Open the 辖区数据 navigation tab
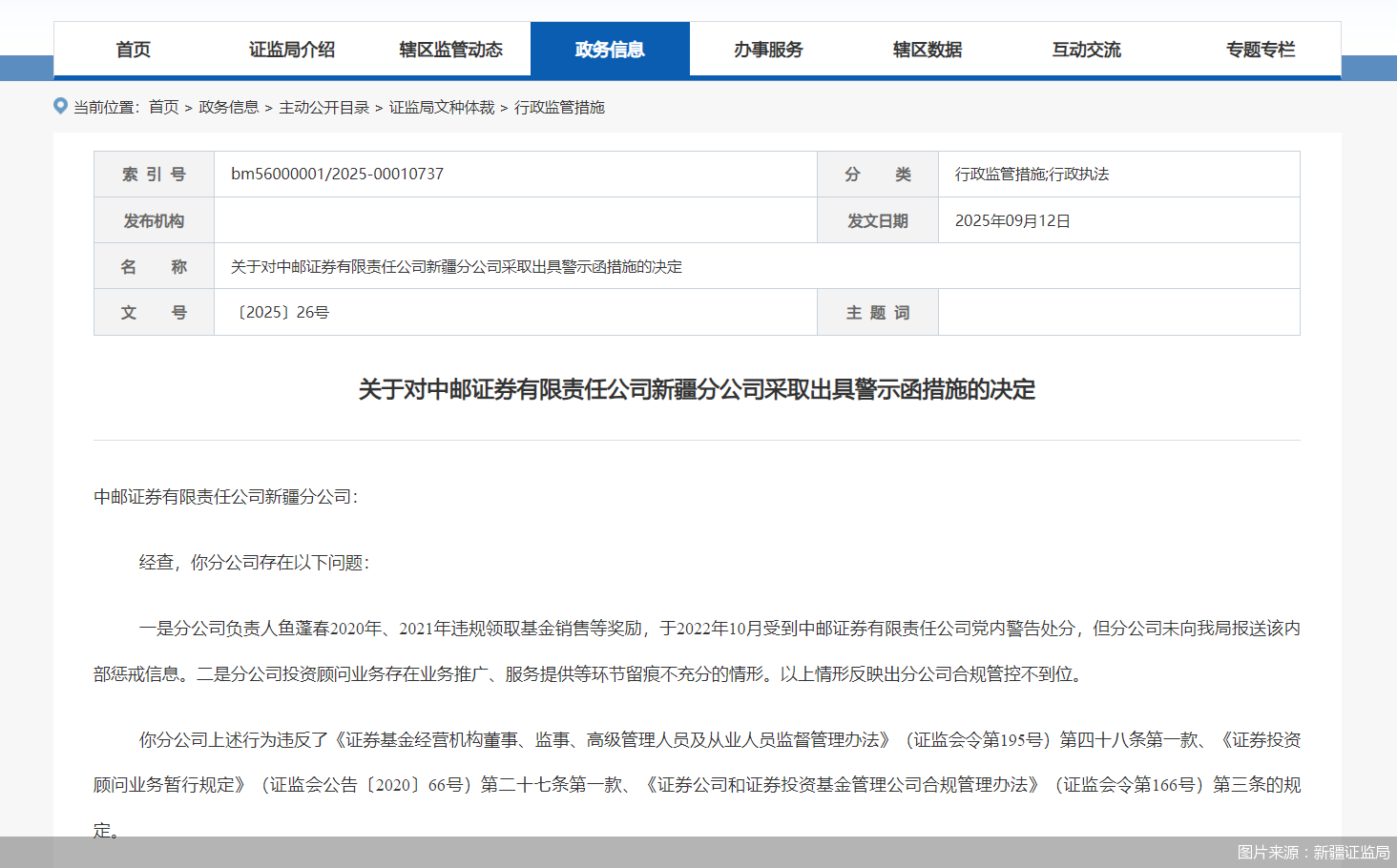1397x868 pixels. click(x=928, y=50)
